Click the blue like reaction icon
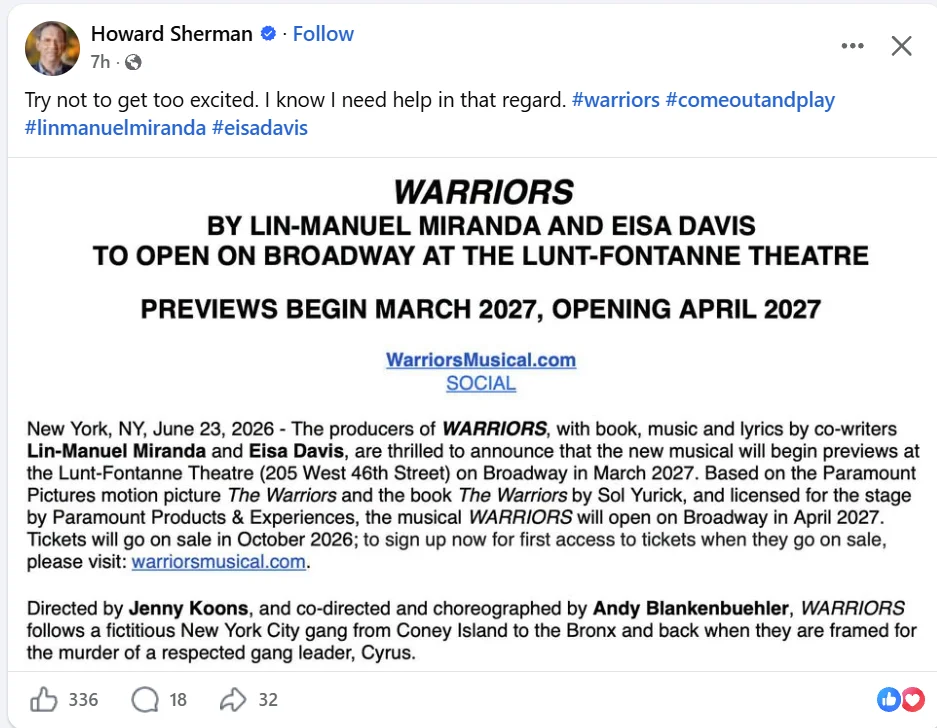Screen dimensions: 937x728 coord(889,699)
